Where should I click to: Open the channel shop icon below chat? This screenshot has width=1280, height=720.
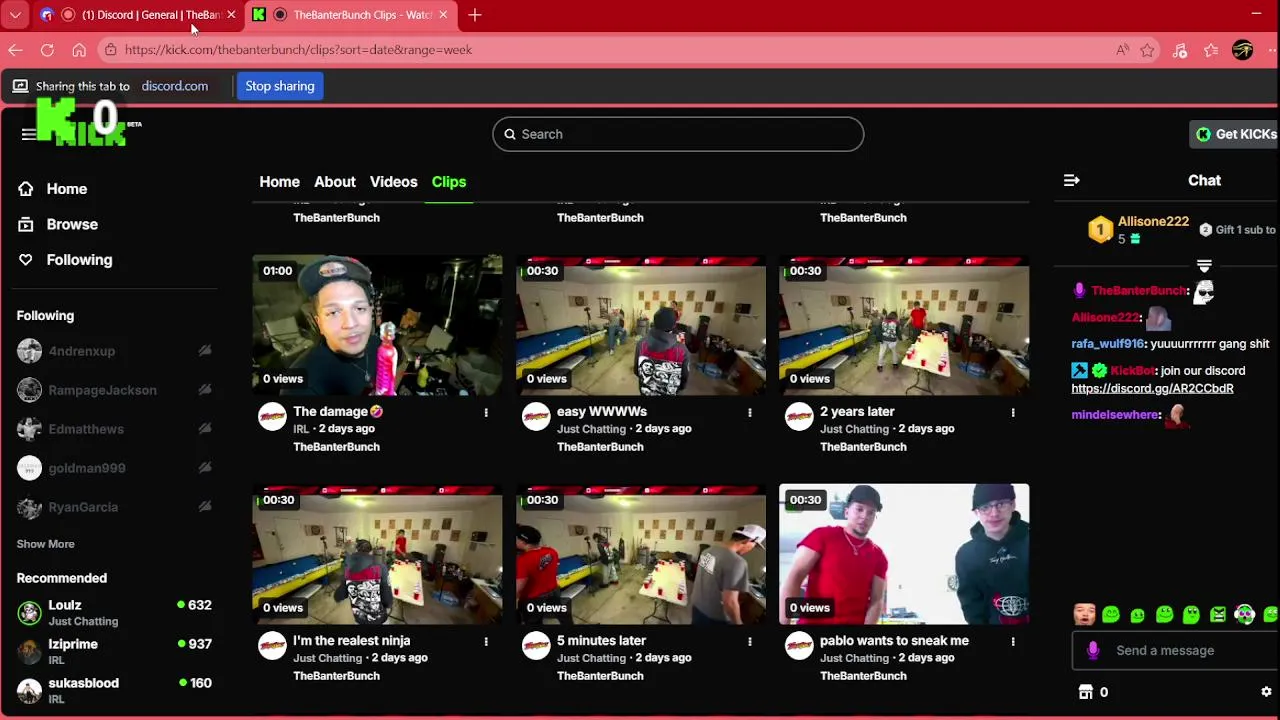(1086, 692)
